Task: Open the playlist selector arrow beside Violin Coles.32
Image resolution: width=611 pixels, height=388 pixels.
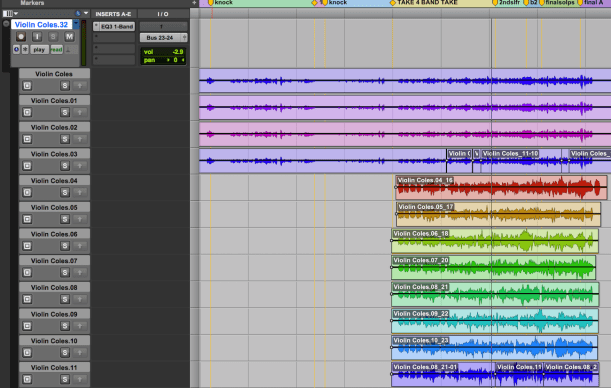Action: coord(76,25)
